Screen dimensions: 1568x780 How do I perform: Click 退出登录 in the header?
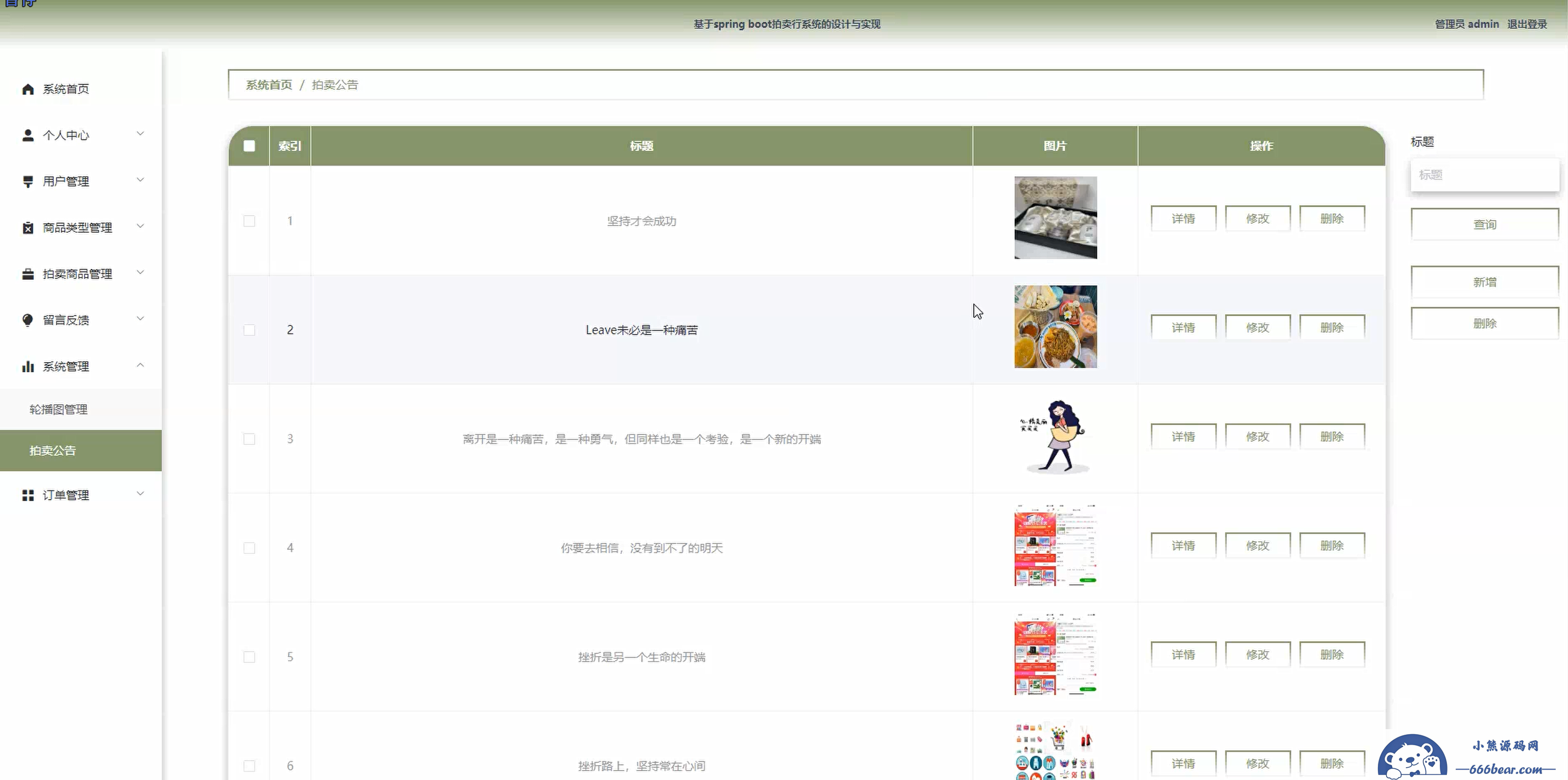click(1527, 24)
